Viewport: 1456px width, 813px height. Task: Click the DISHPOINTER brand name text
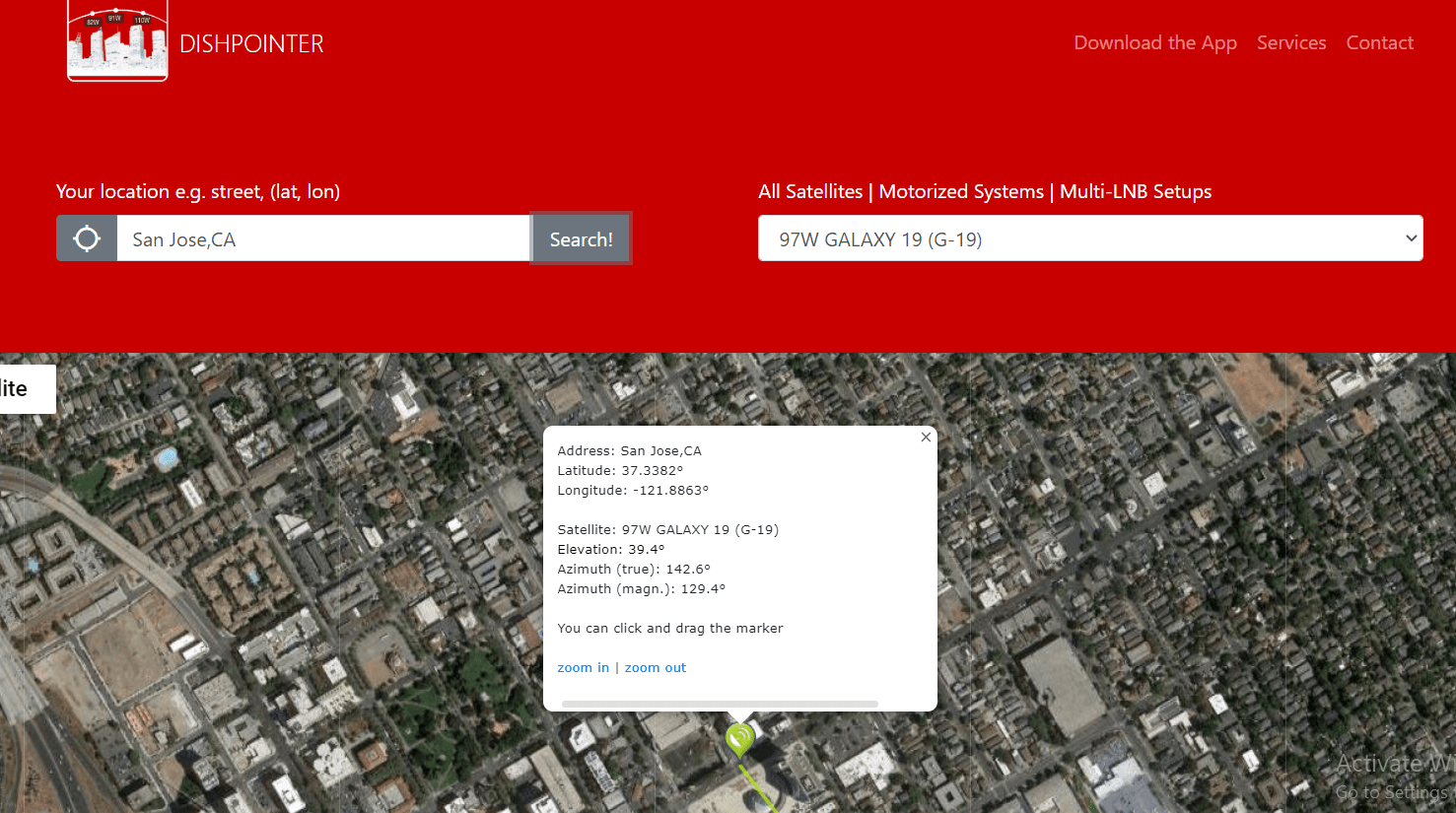click(x=251, y=44)
